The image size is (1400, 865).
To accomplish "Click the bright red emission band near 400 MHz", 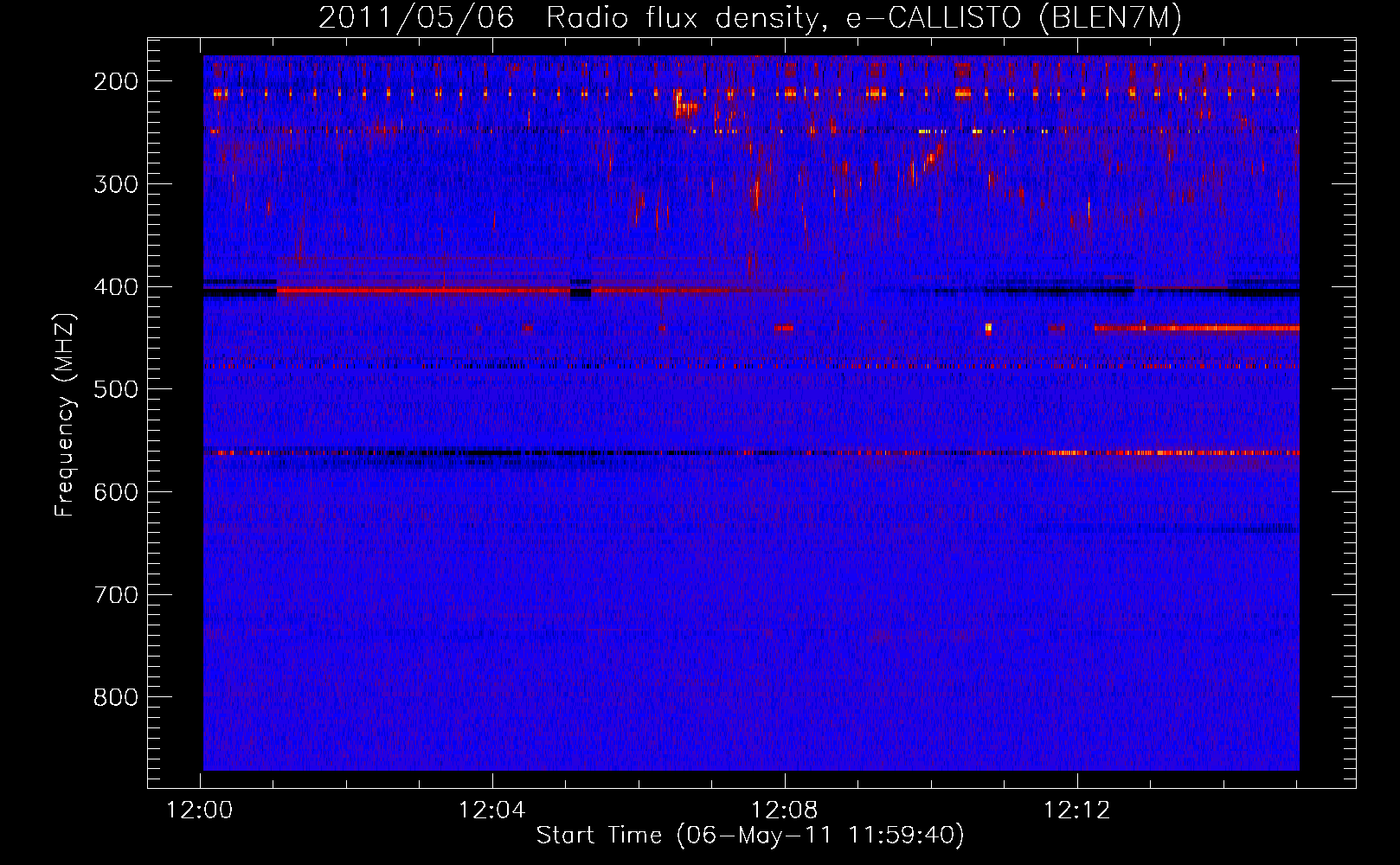I will pyautogui.click(x=423, y=291).
